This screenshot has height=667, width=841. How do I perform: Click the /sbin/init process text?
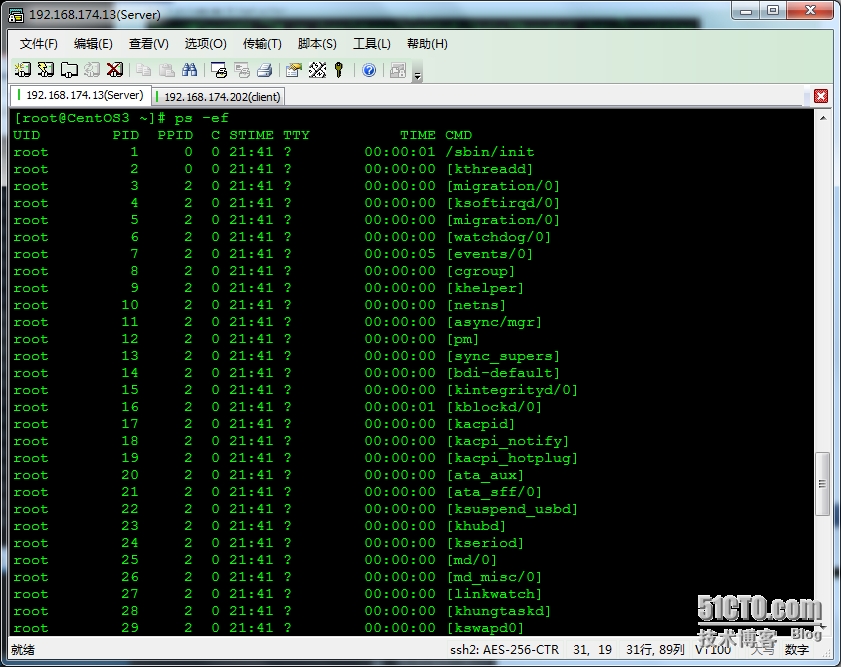pos(490,152)
